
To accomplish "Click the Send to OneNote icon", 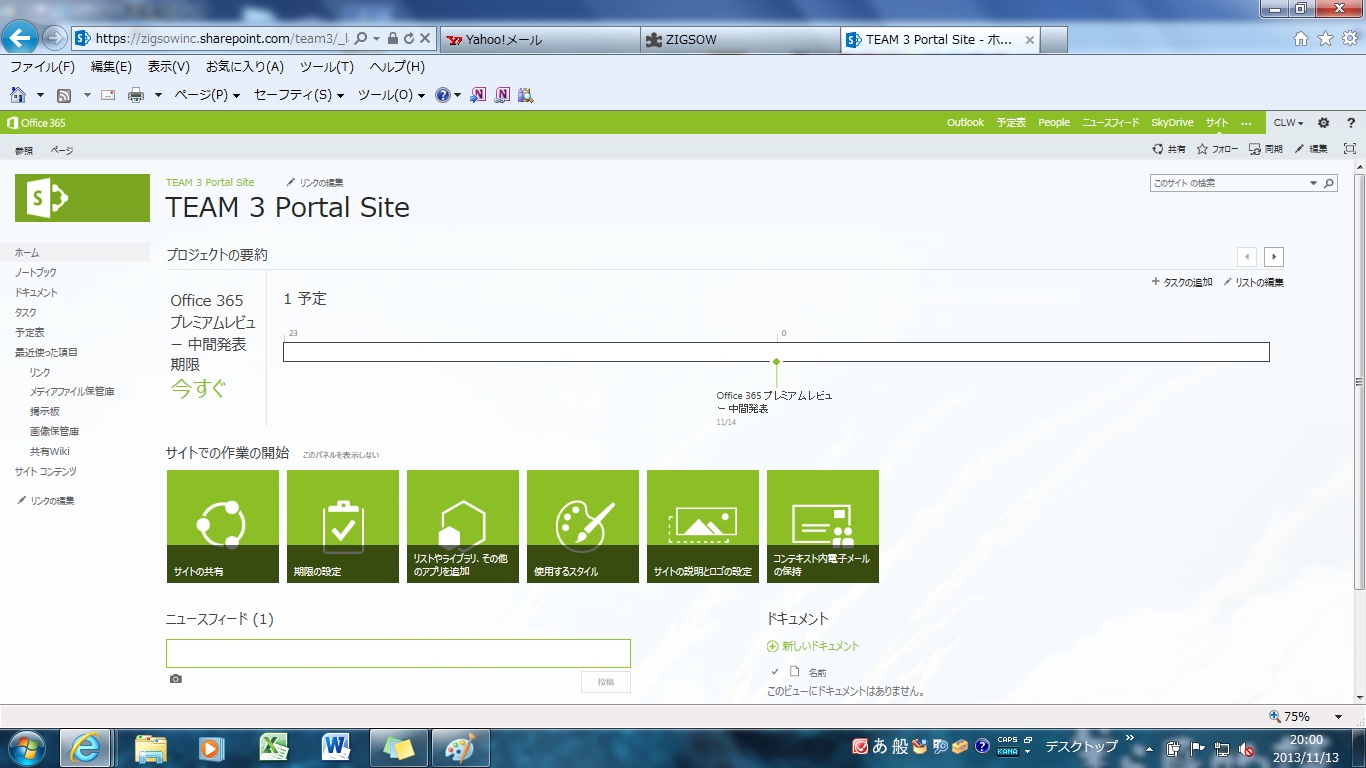I will (x=478, y=95).
